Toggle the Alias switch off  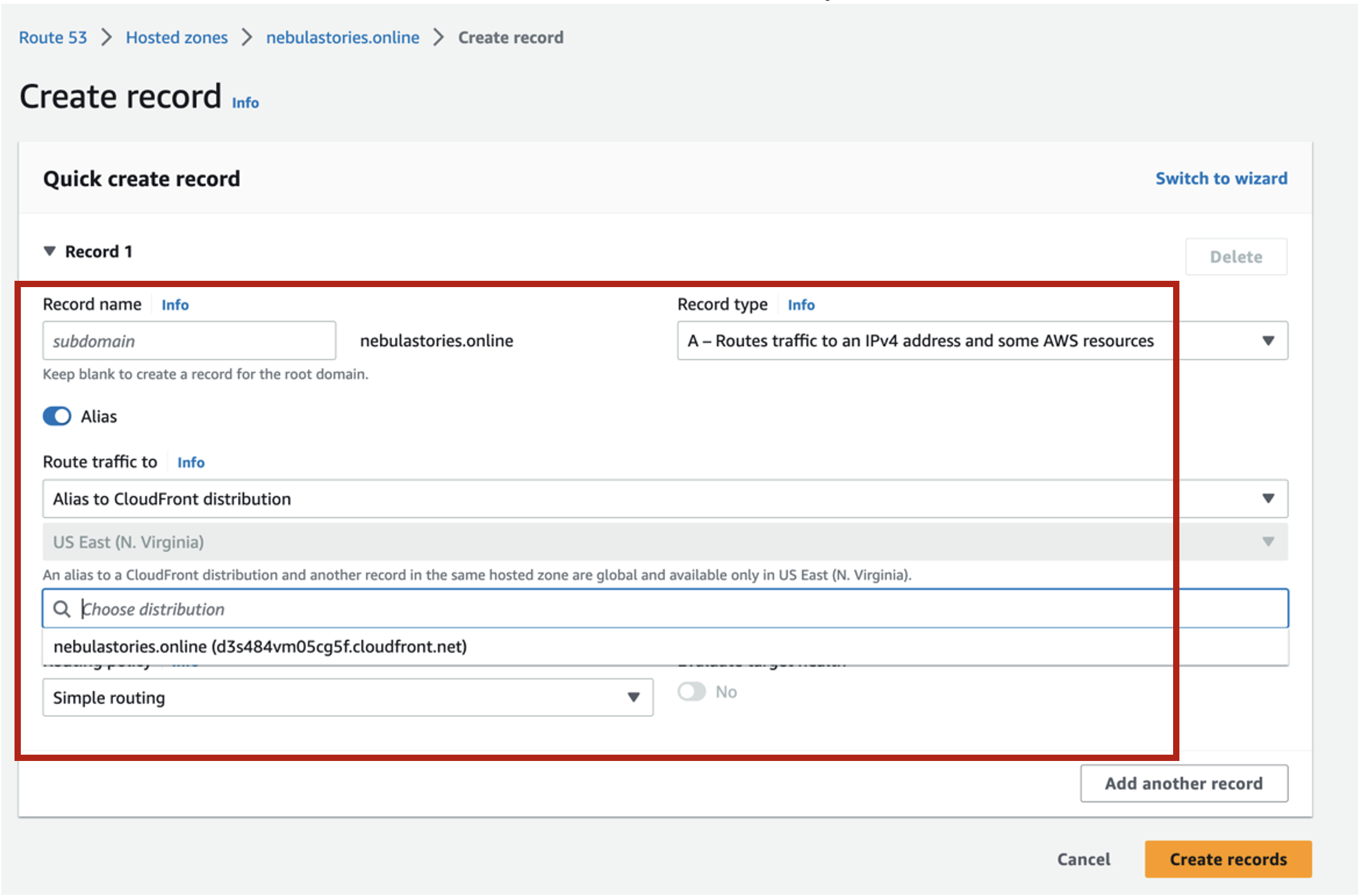pyautogui.click(x=57, y=416)
